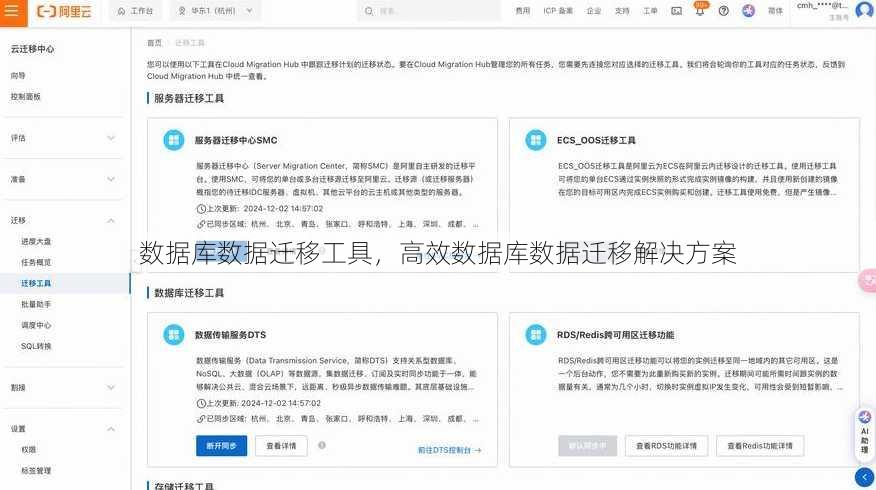
Task: Click the 服务器迁移工具 section heading
Action: point(189,98)
